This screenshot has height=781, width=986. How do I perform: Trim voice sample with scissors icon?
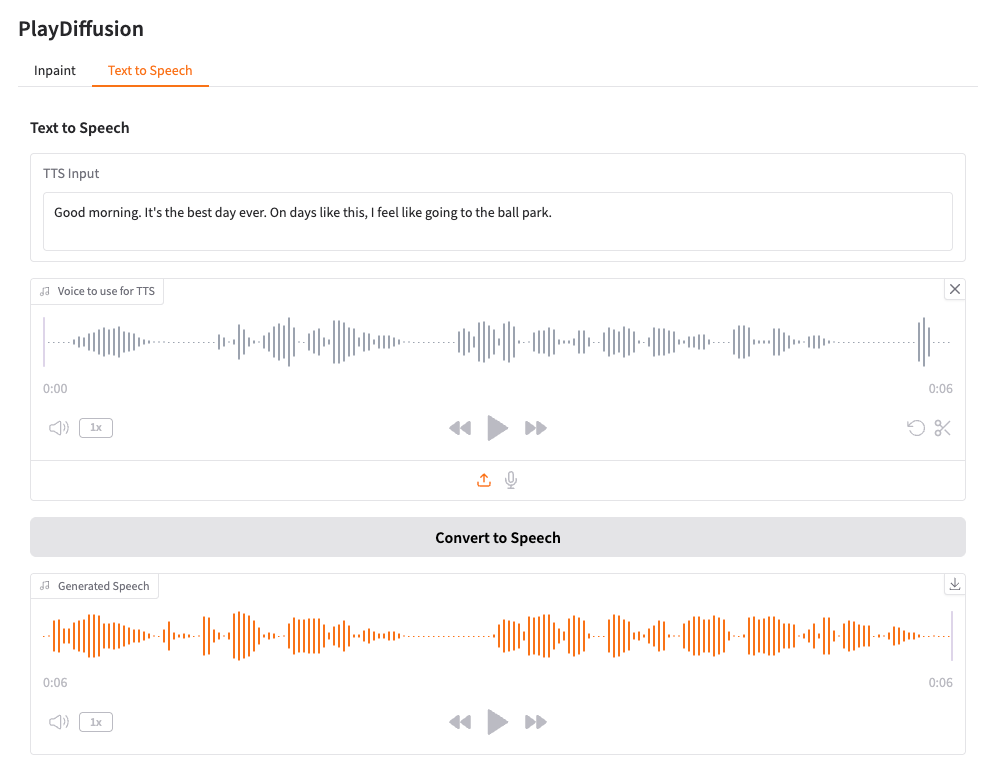click(x=942, y=428)
